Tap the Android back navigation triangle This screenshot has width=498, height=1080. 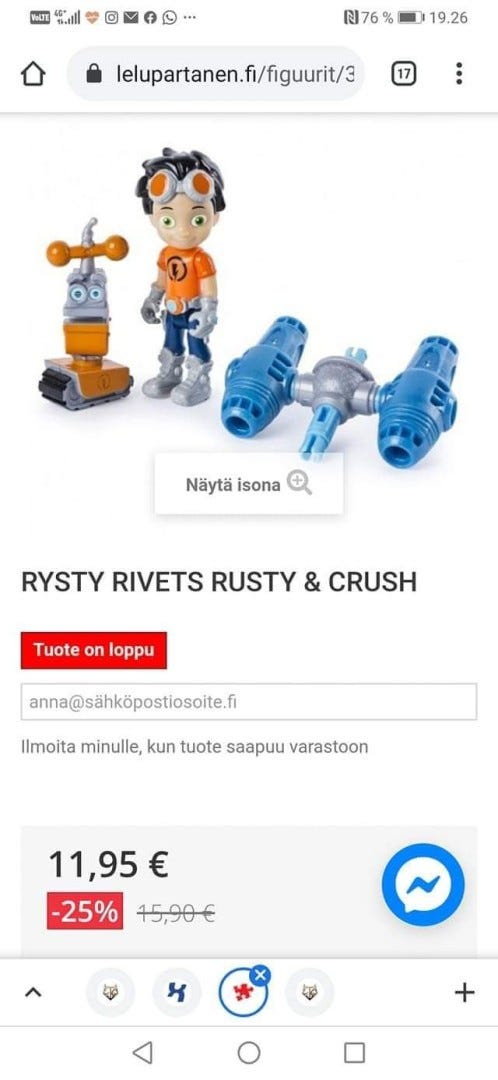142,1052
